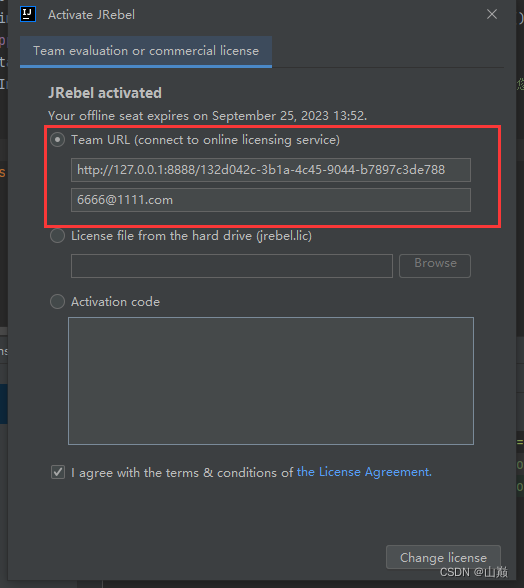Select License file from hard drive radio
Viewport: 524px width, 588px height.
point(57,236)
